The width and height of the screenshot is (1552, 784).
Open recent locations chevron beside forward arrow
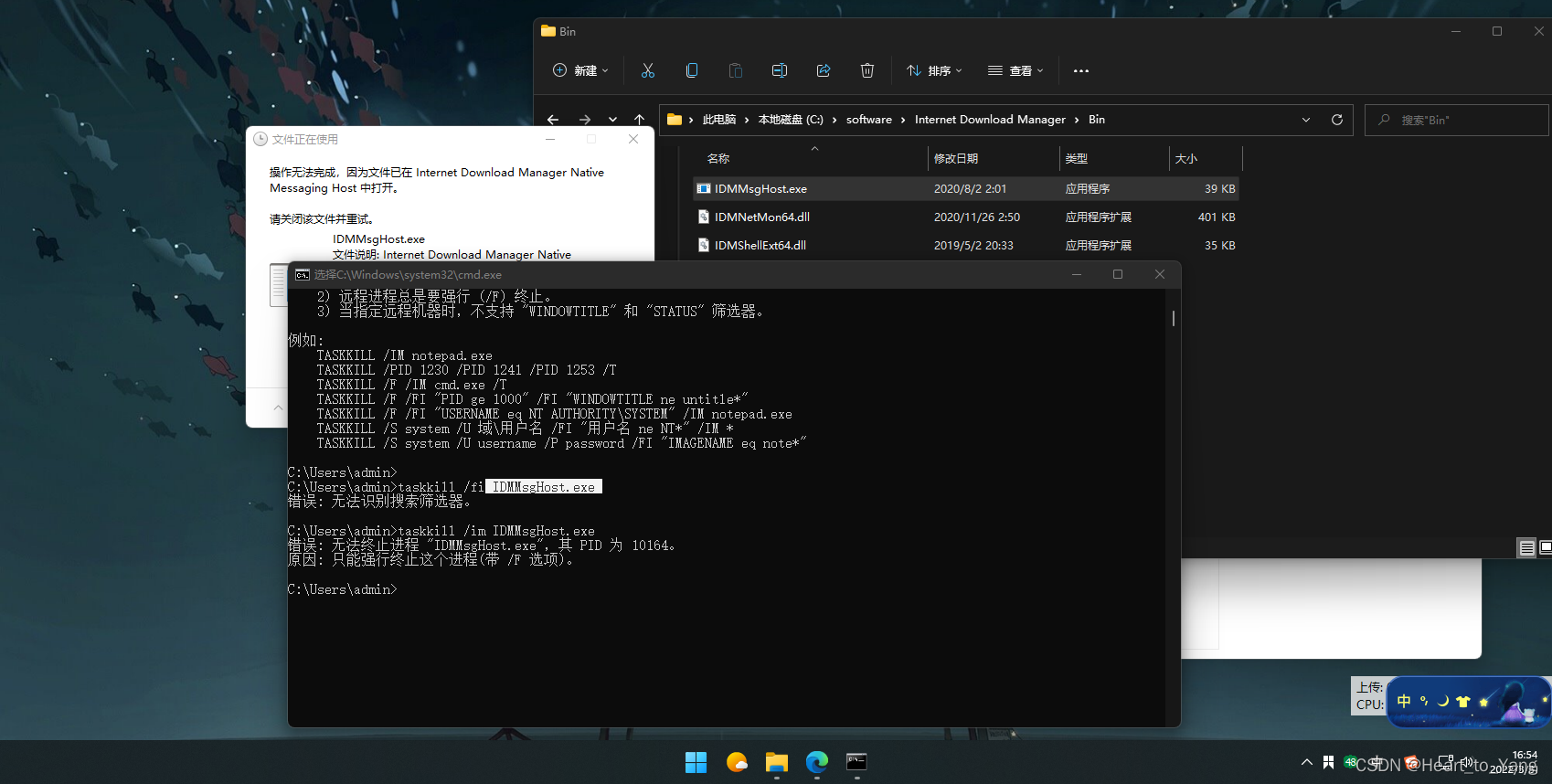point(612,120)
